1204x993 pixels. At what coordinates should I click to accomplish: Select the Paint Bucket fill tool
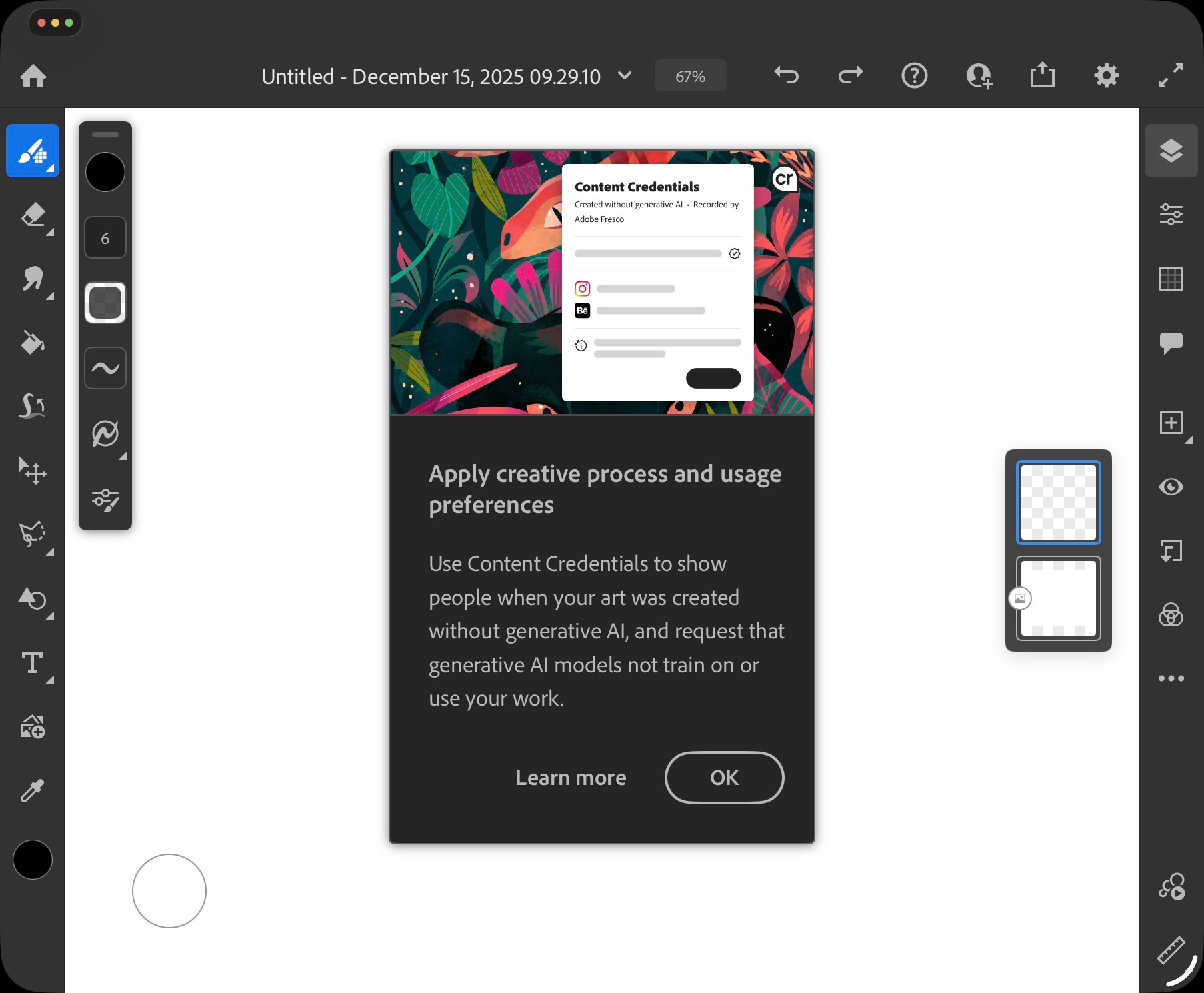33,343
